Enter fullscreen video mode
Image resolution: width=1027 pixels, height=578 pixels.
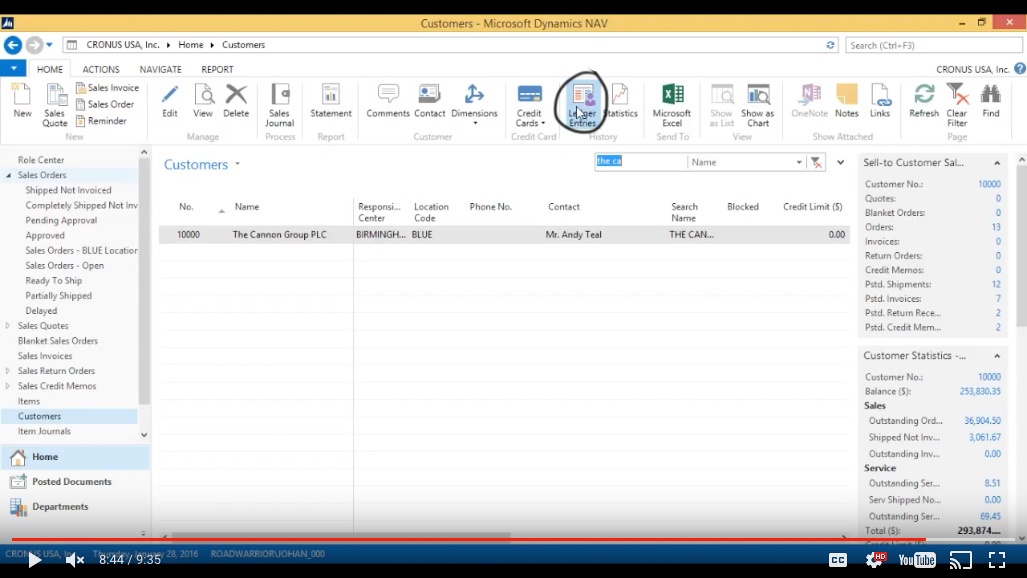coord(997,560)
